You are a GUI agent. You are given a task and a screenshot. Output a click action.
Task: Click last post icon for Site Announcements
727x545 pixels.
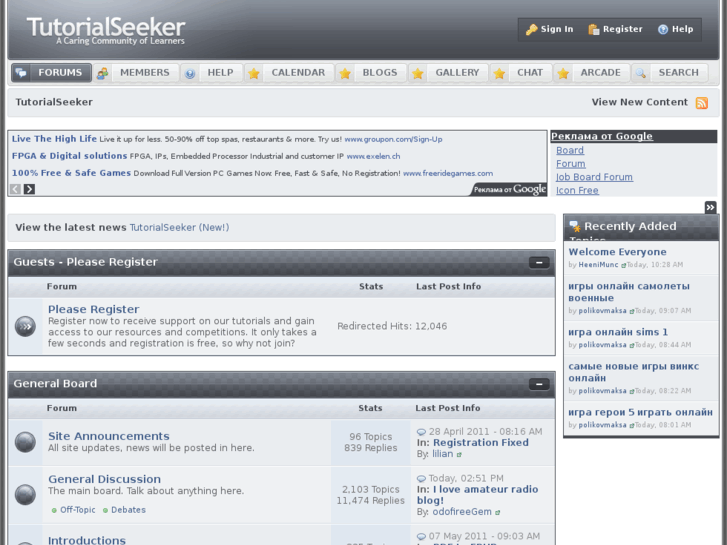point(421,432)
